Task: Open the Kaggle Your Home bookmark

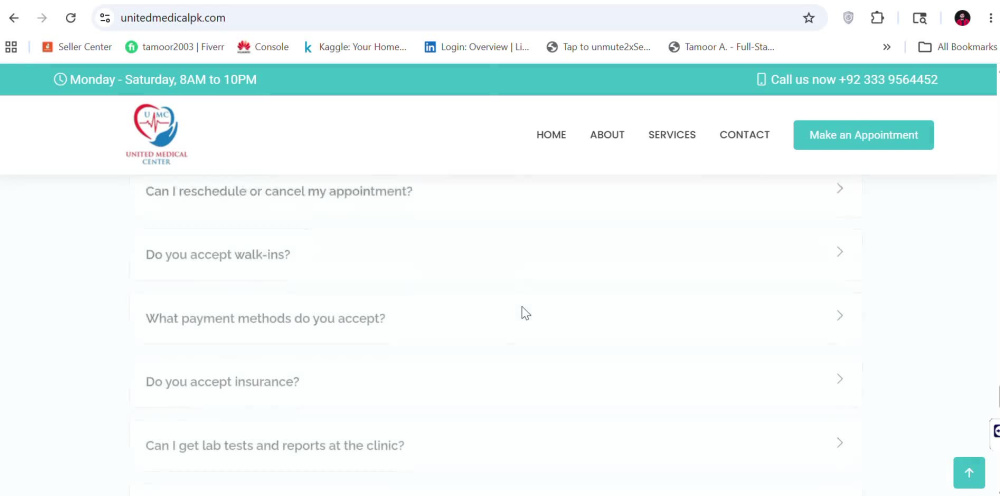Action: (355, 47)
